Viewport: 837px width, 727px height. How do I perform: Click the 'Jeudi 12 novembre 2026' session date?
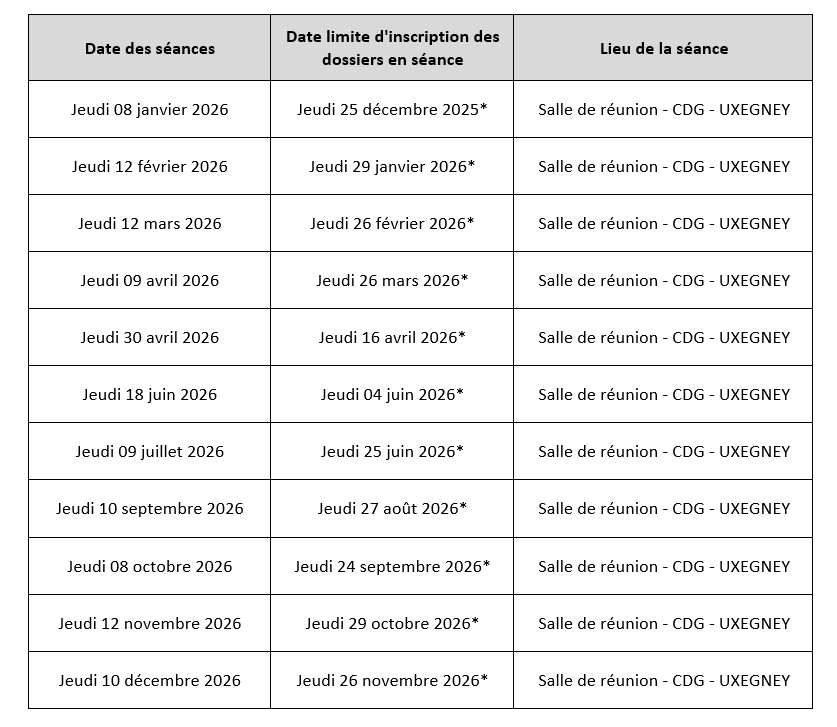pos(149,623)
